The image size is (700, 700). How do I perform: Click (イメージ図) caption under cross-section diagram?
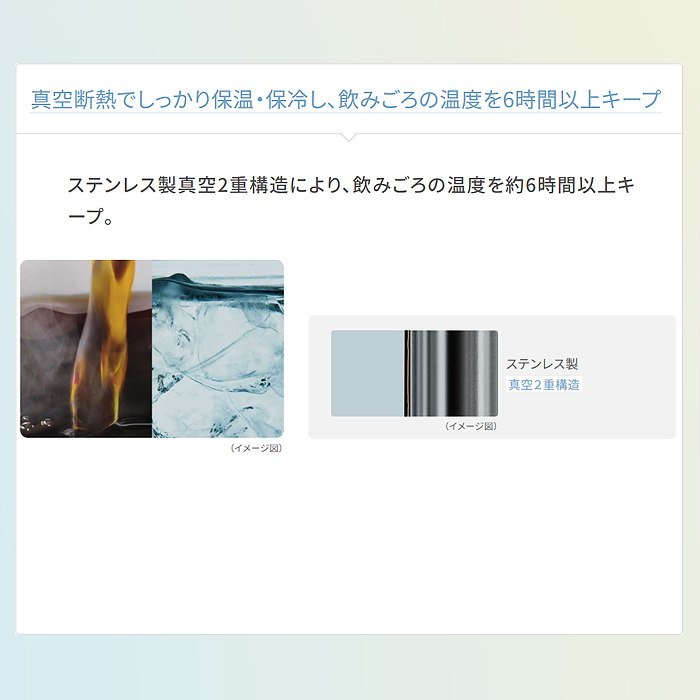click(x=471, y=426)
